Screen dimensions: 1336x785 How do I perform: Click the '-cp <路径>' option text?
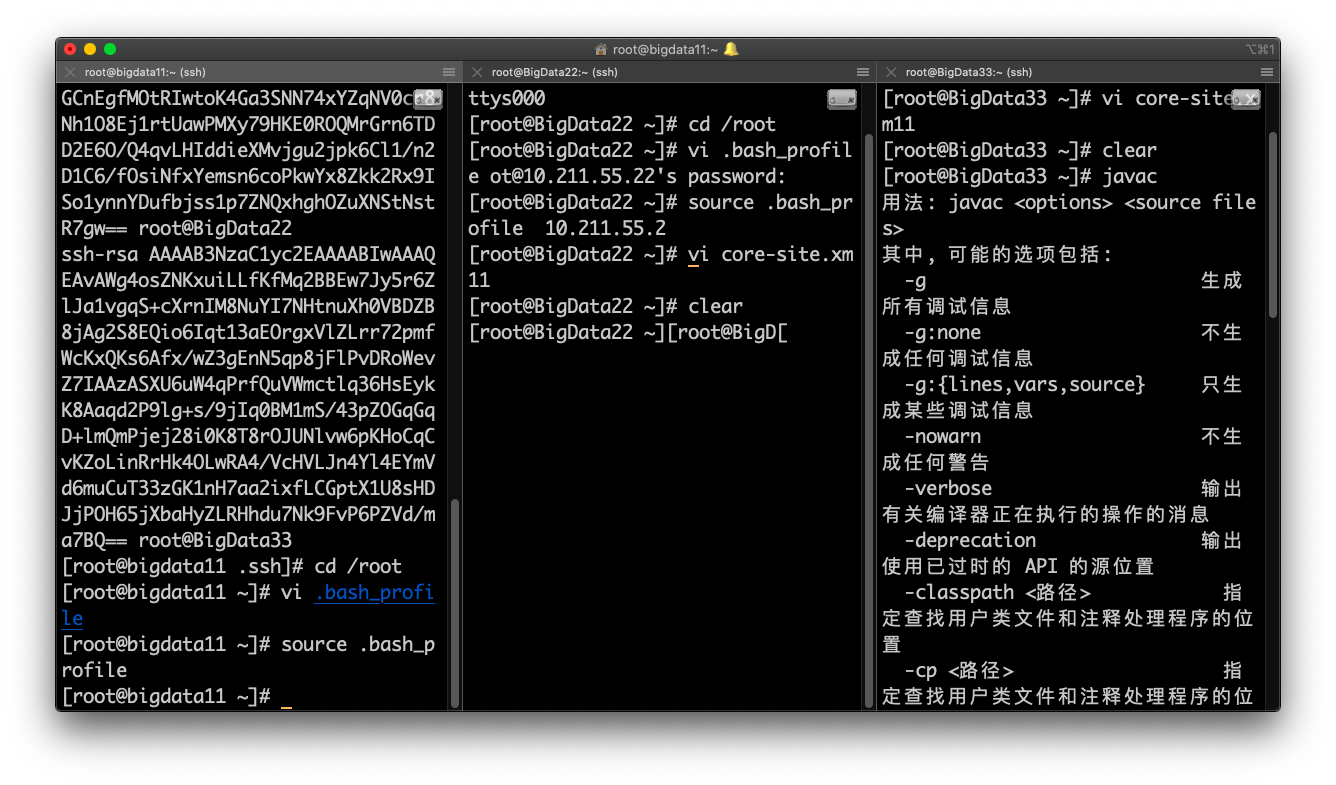click(x=959, y=670)
